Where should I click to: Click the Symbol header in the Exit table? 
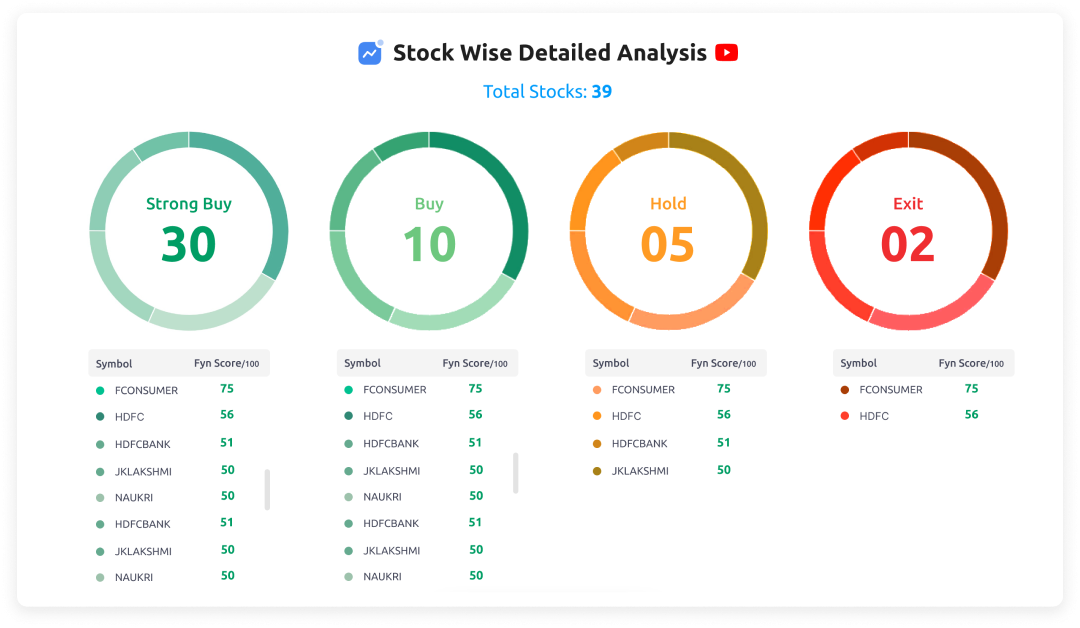pos(858,363)
